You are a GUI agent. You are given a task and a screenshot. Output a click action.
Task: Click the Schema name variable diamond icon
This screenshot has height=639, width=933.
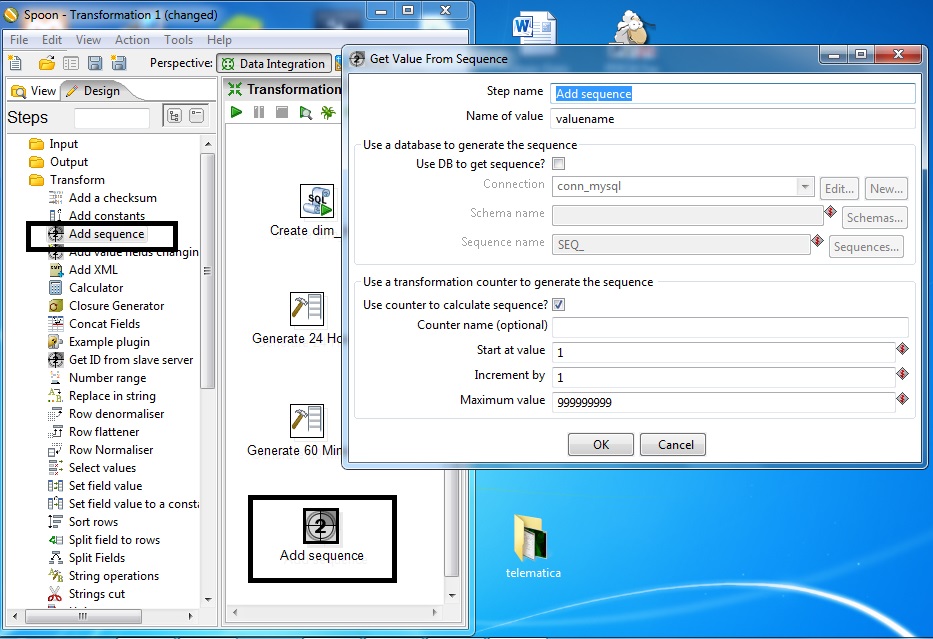[x=831, y=211]
